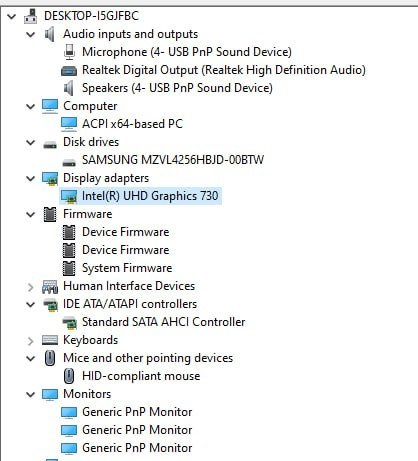The width and height of the screenshot is (418, 461).
Task: Click the System Firmware chip icon
Action: [69, 268]
